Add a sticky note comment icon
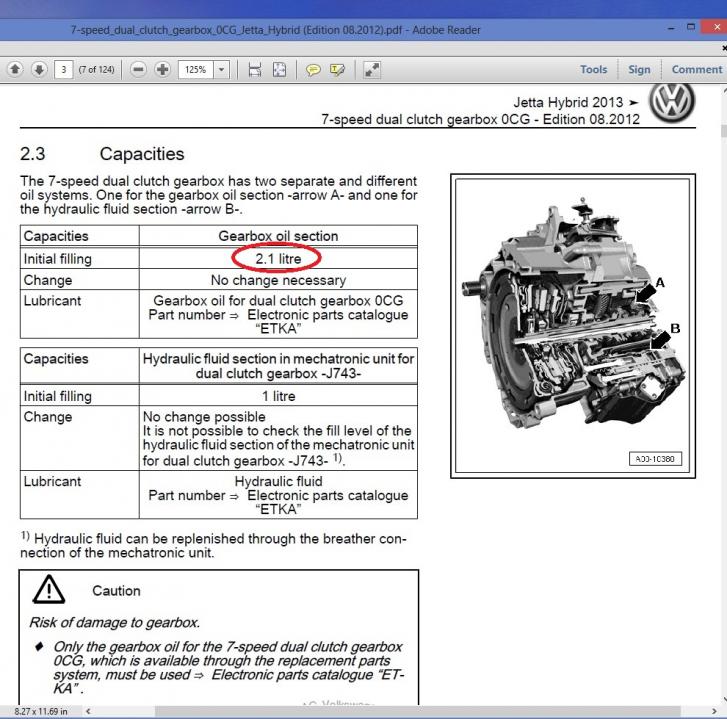Screen dimensions: 727x719 click(313, 70)
